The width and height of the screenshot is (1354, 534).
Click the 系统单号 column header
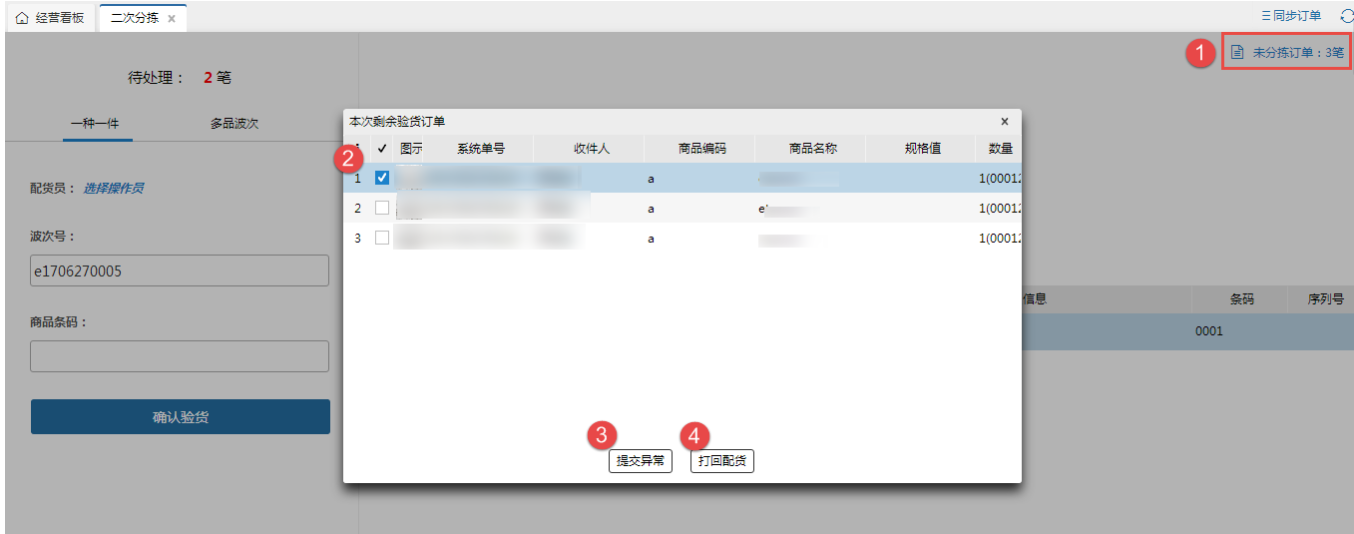(x=481, y=148)
